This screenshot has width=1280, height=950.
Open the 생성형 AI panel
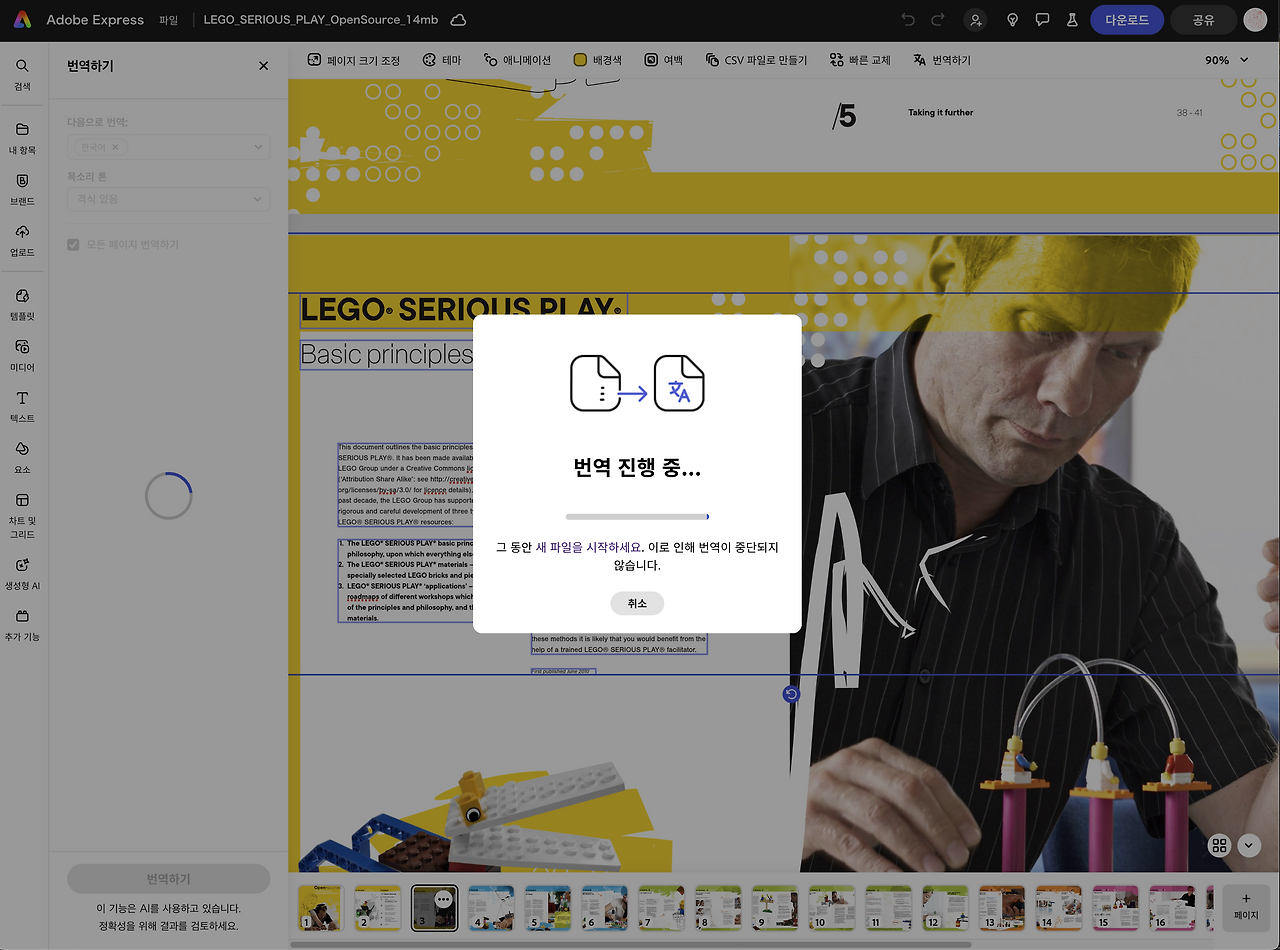22,573
